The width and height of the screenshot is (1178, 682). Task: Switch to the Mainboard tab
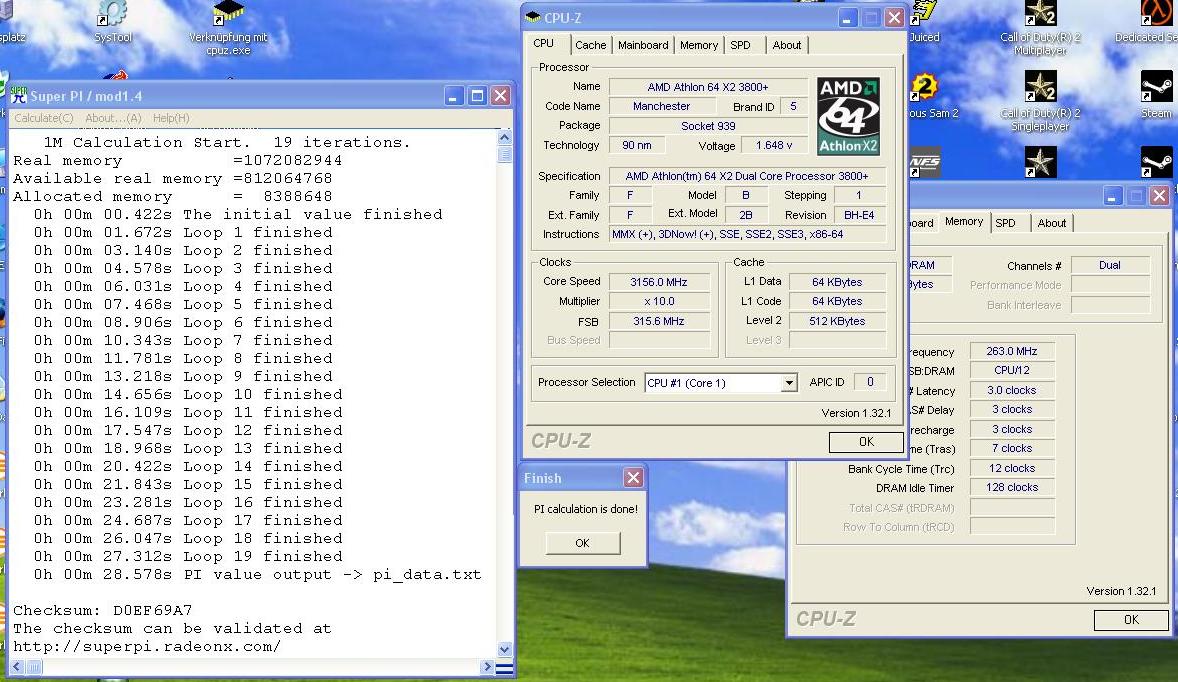(643, 45)
